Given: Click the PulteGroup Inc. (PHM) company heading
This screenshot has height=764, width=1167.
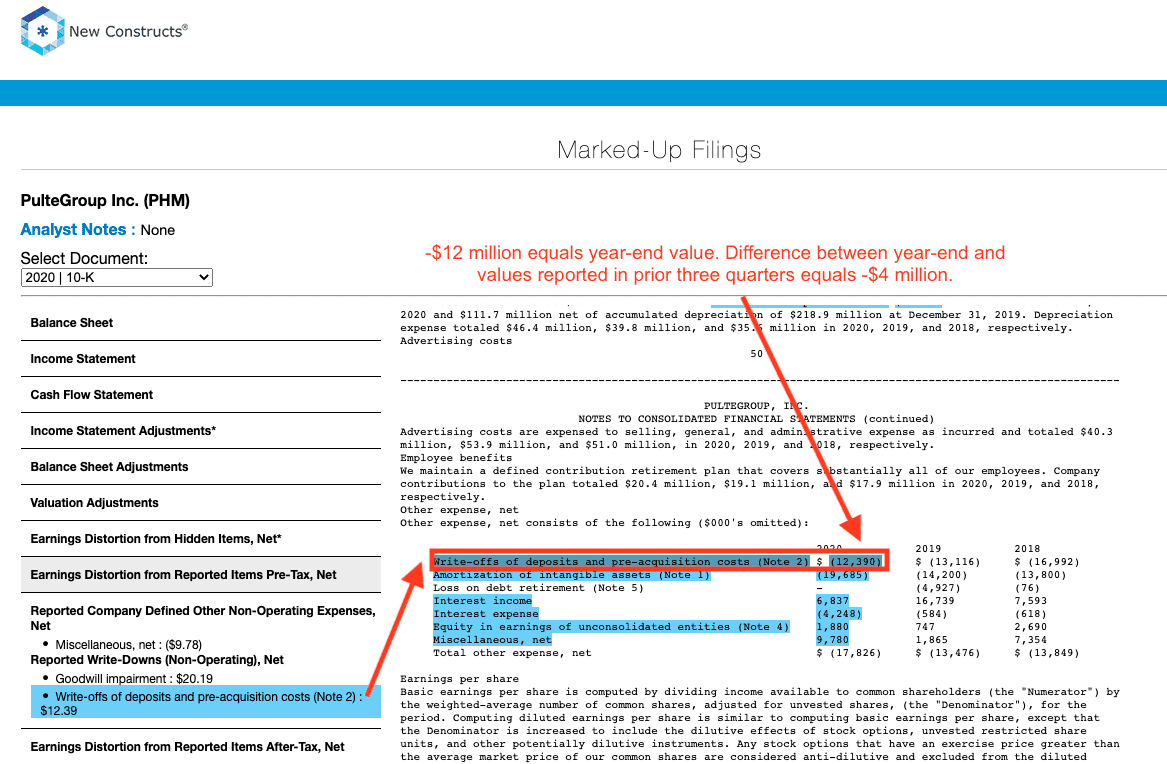Looking at the screenshot, I should click(105, 201).
